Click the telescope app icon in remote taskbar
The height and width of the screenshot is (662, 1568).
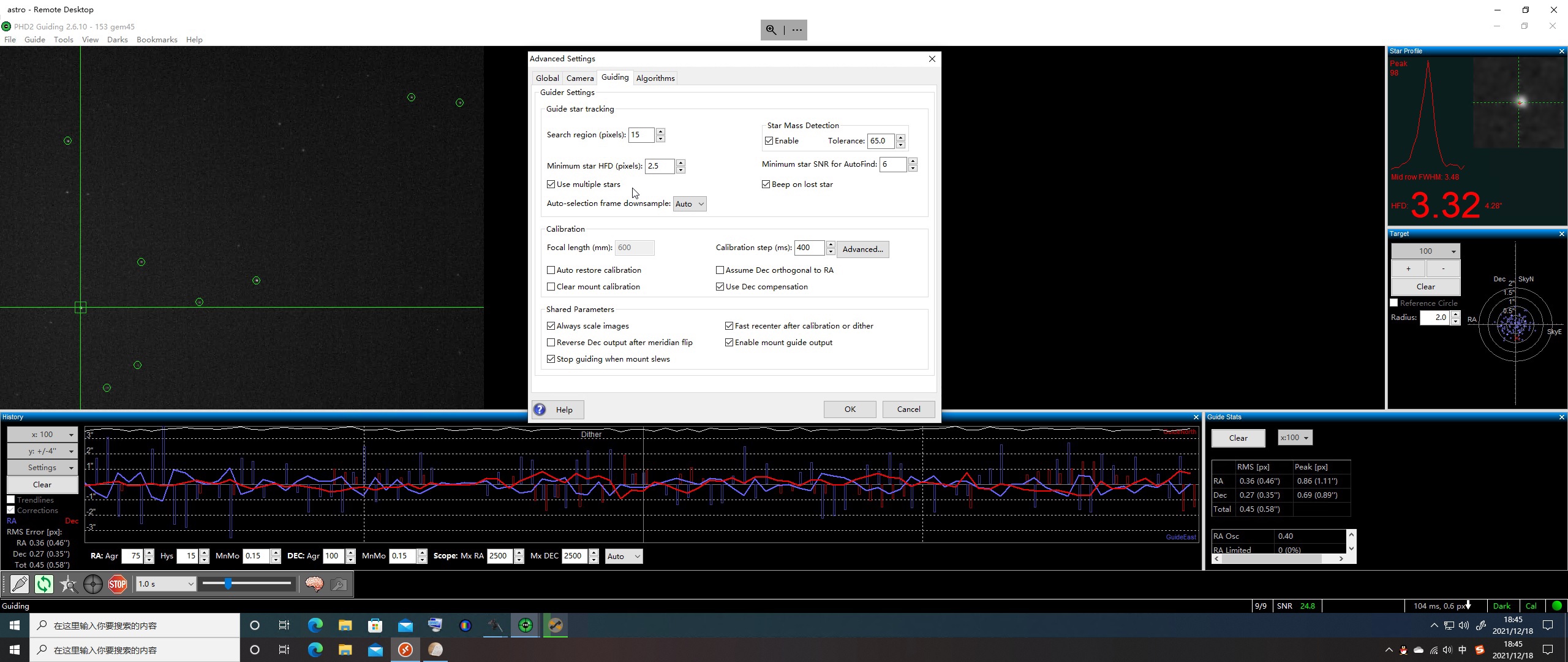(x=495, y=625)
